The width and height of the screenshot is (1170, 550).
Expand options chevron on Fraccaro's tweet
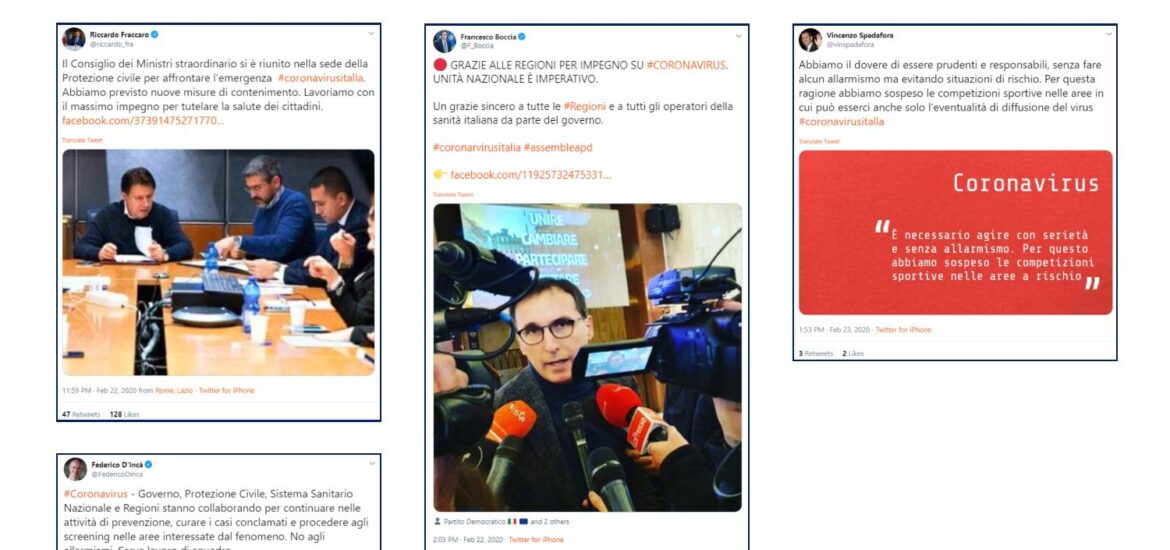point(371,34)
